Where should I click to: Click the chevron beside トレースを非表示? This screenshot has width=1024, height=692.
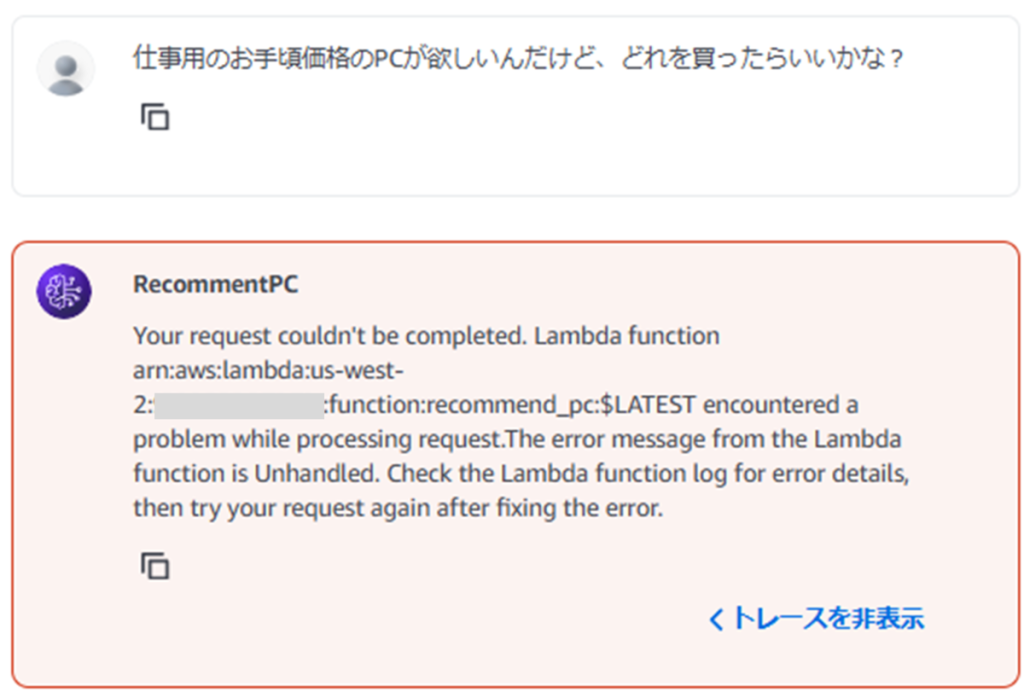point(715,620)
